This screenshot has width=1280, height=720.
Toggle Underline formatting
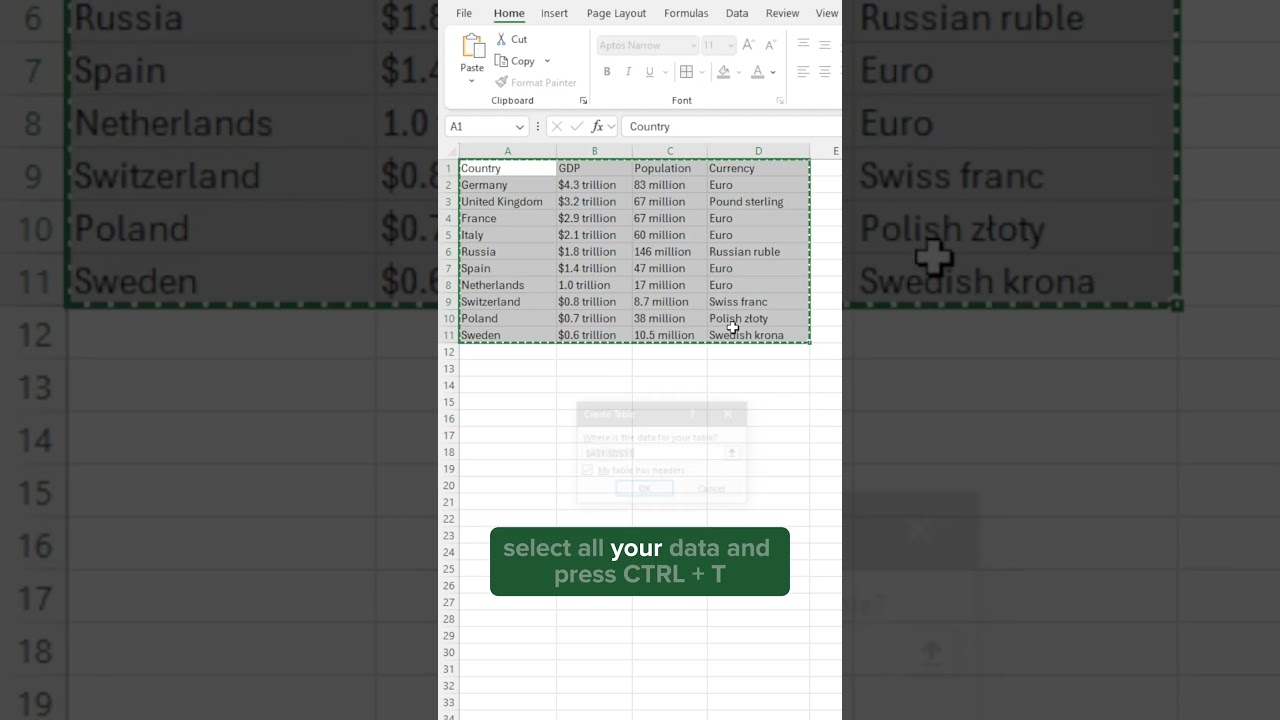pos(650,72)
